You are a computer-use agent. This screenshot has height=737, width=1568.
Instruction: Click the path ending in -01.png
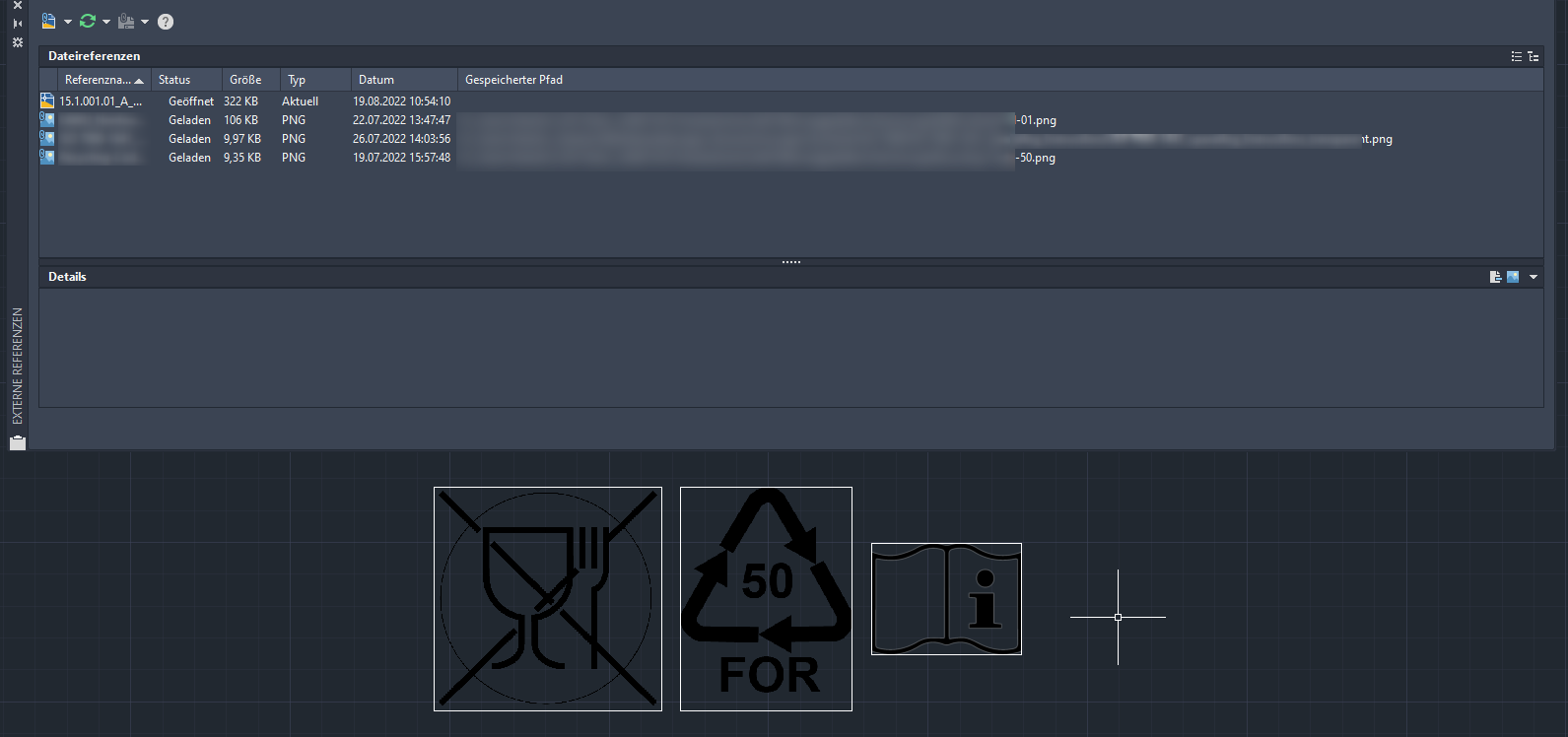click(757, 120)
